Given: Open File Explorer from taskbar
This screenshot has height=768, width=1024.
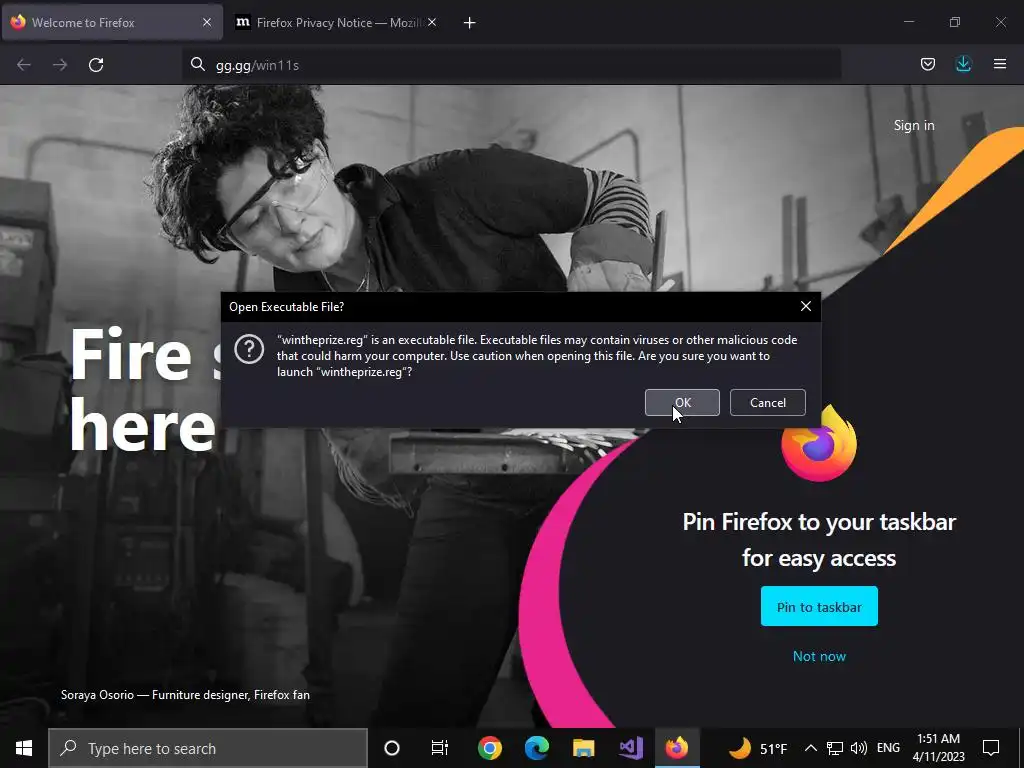Looking at the screenshot, I should (x=583, y=748).
